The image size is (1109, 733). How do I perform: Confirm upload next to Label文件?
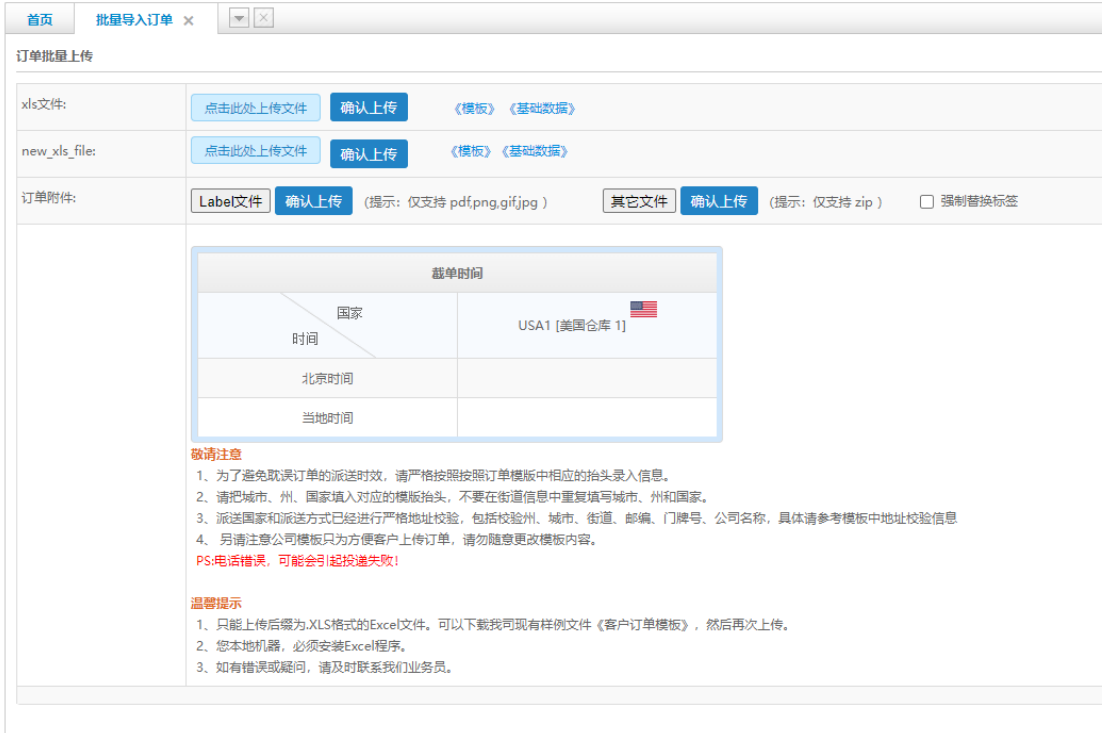(314, 201)
